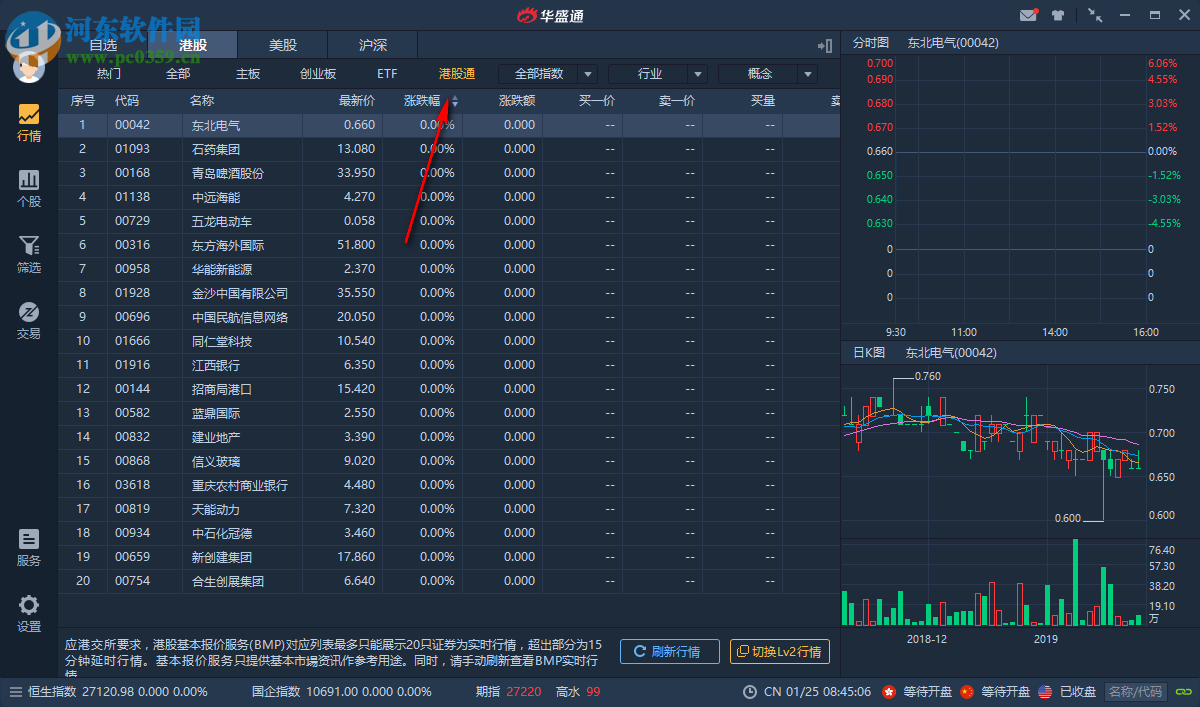The image size is (1200, 707).
Task: Click the China flag market status
Action: (x=966, y=692)
